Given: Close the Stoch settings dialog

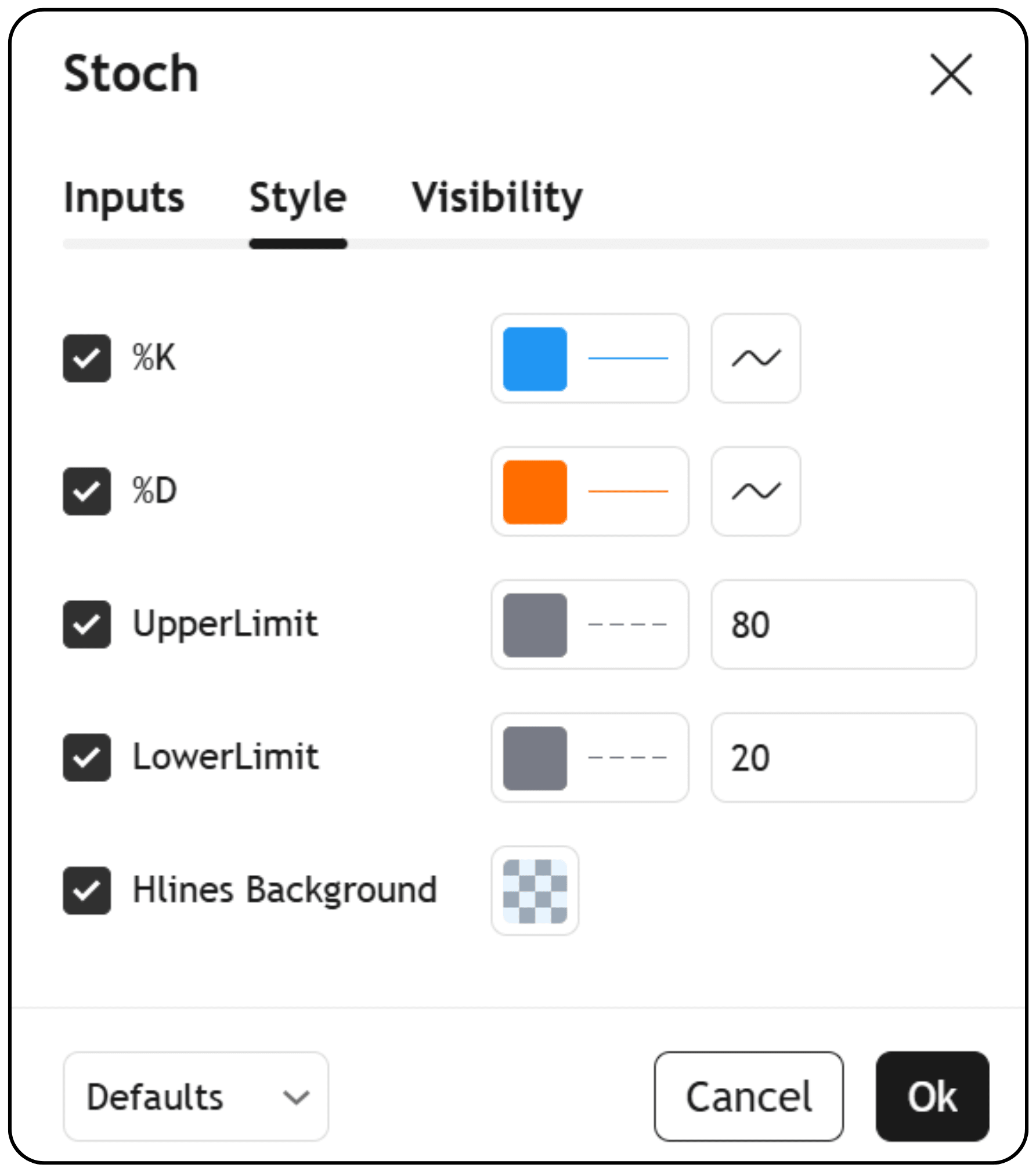Looking at the screenshot, I should 951,74.
